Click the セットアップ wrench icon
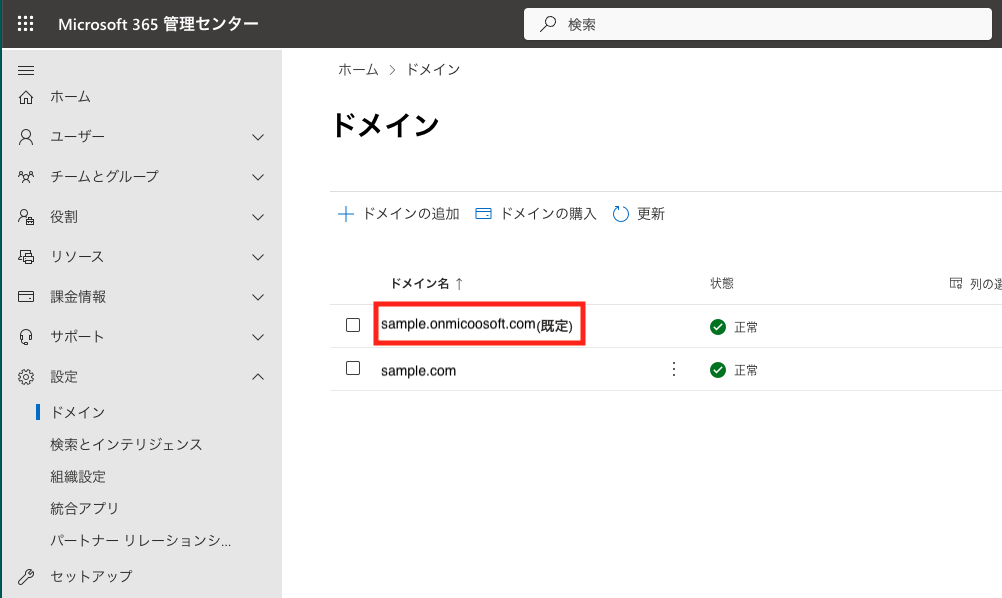1002x598 pixels. coord(26,576)
